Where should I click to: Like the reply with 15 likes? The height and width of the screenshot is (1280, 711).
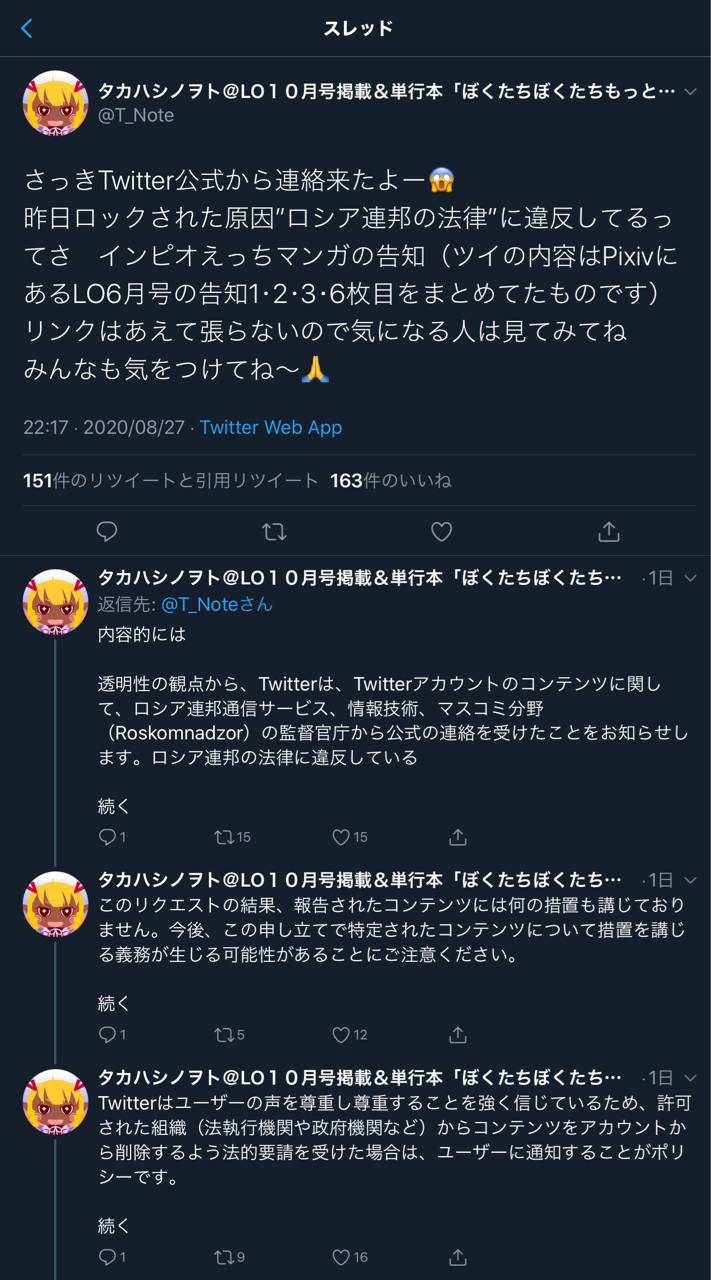[x=342, y=837]
